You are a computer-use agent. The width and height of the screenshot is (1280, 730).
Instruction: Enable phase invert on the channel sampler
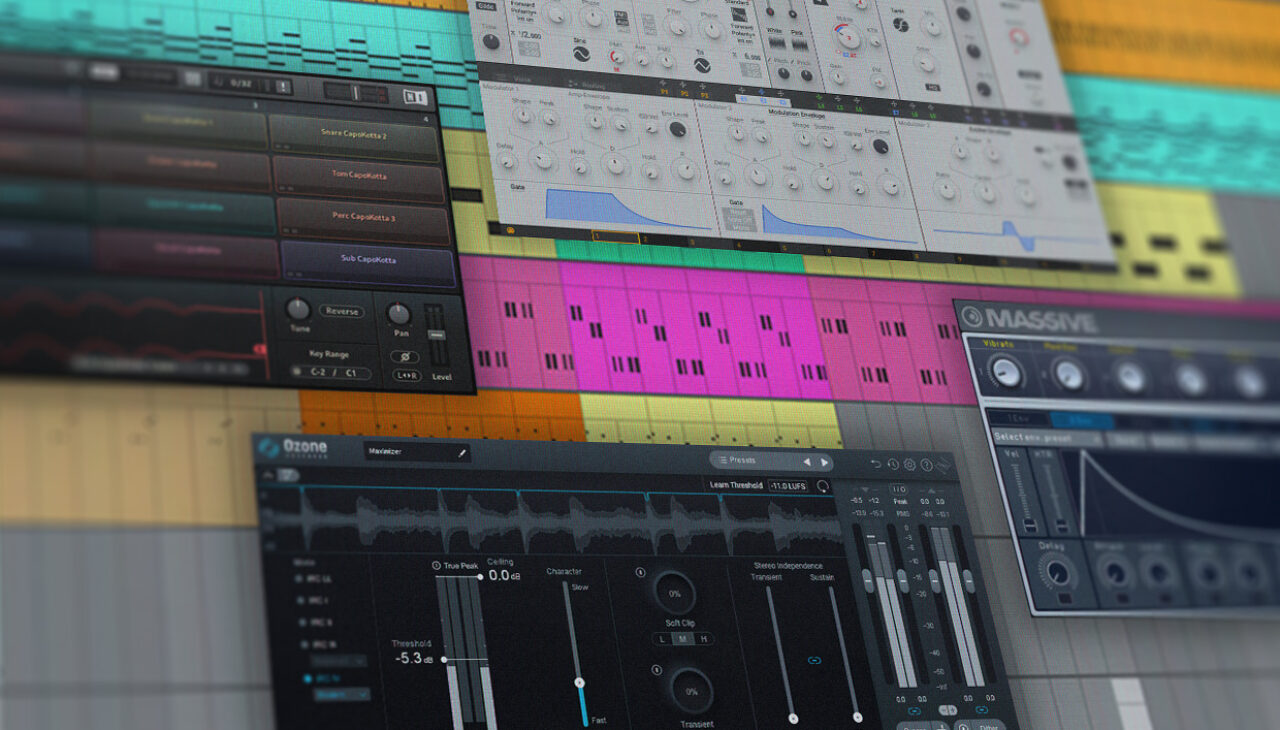click(405, 357)
